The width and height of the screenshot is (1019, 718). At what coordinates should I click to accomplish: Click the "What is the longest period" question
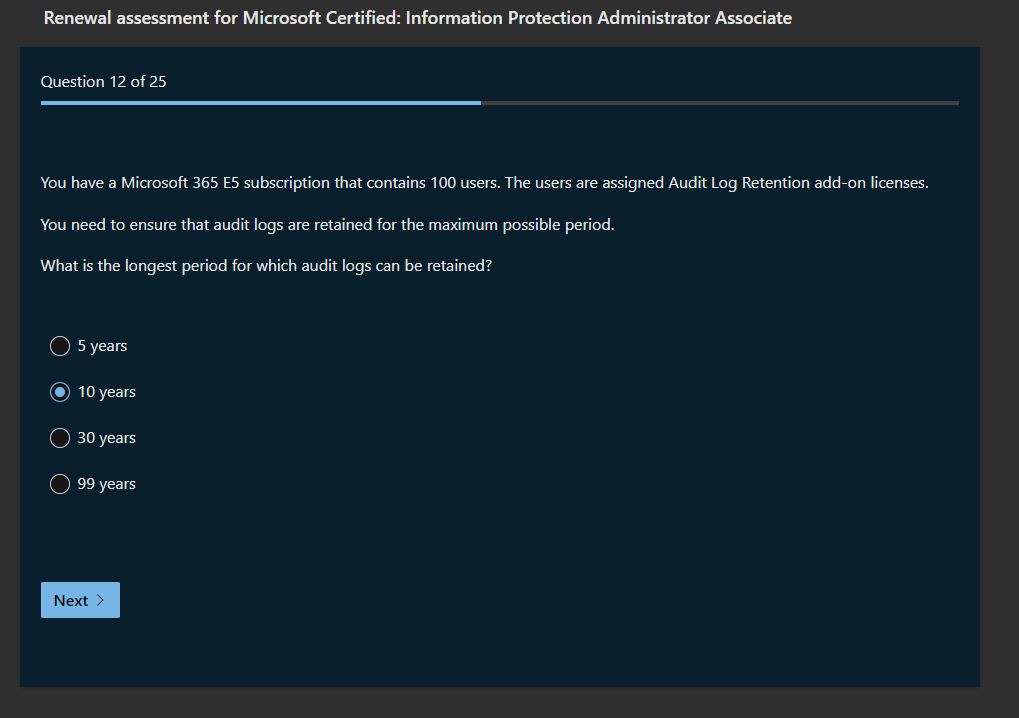click(266, 266)
